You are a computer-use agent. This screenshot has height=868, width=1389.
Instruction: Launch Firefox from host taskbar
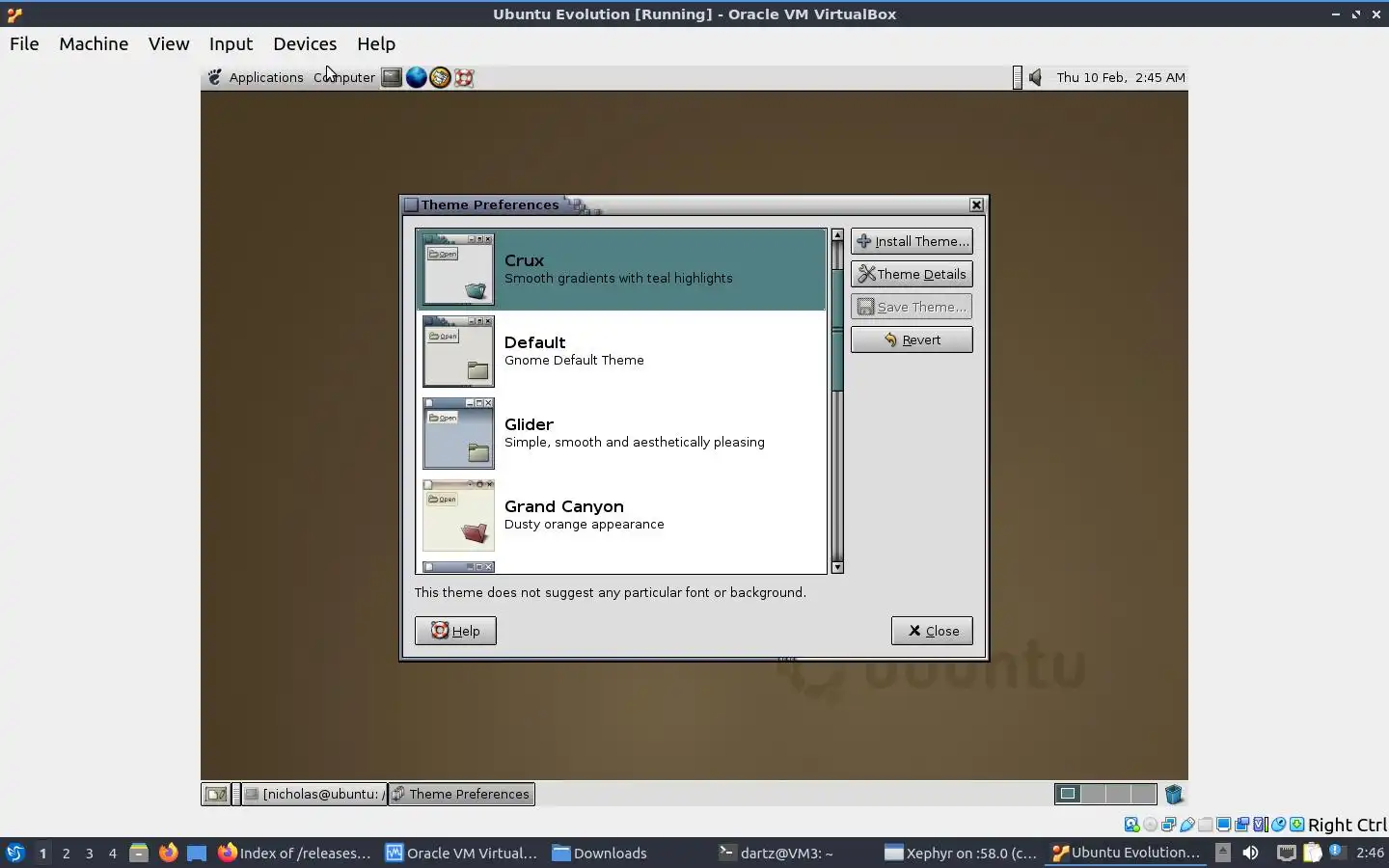tap(168, 853)
